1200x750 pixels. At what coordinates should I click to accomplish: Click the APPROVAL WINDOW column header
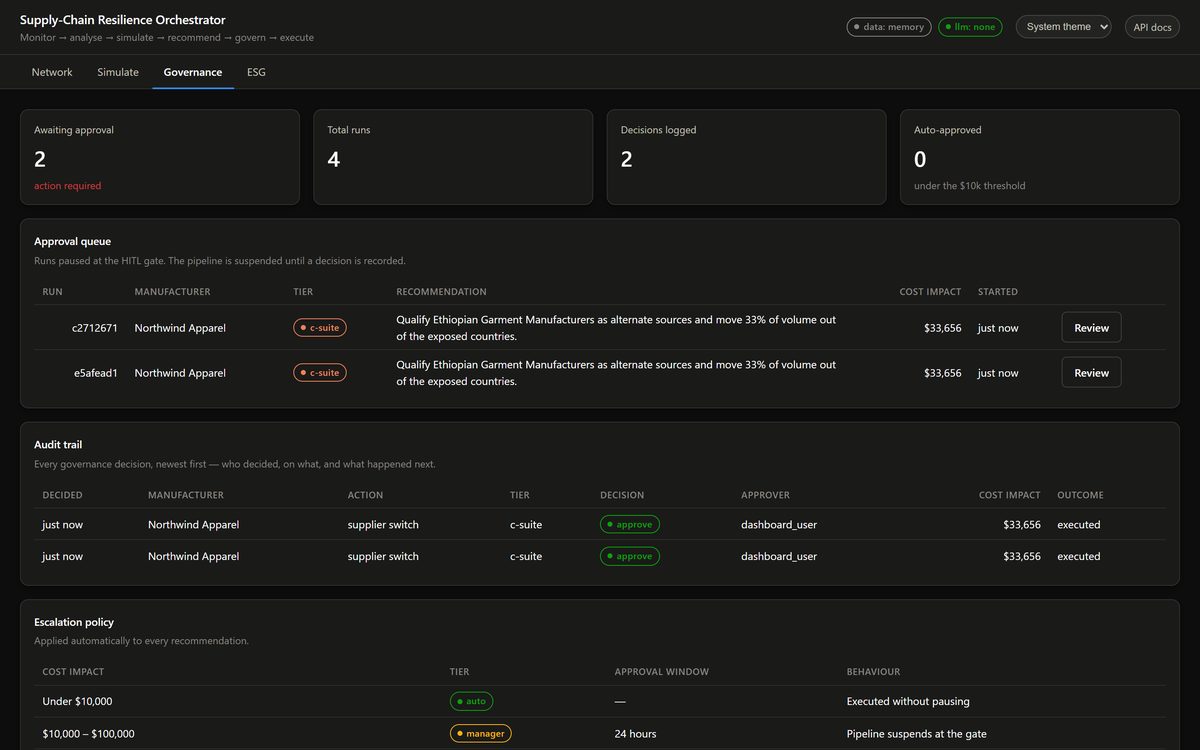(x=662, y=672)
